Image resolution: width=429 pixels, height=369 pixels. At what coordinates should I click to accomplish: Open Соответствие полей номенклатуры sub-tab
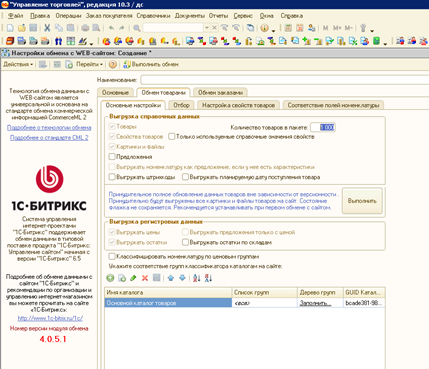[333, 105]
